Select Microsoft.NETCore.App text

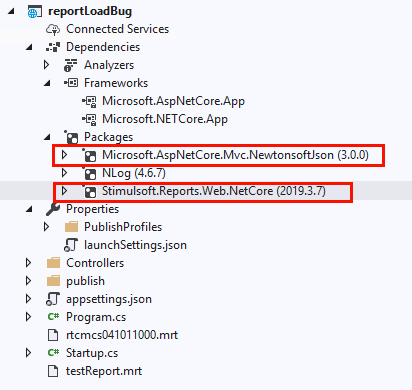click(x=165, y=119)
